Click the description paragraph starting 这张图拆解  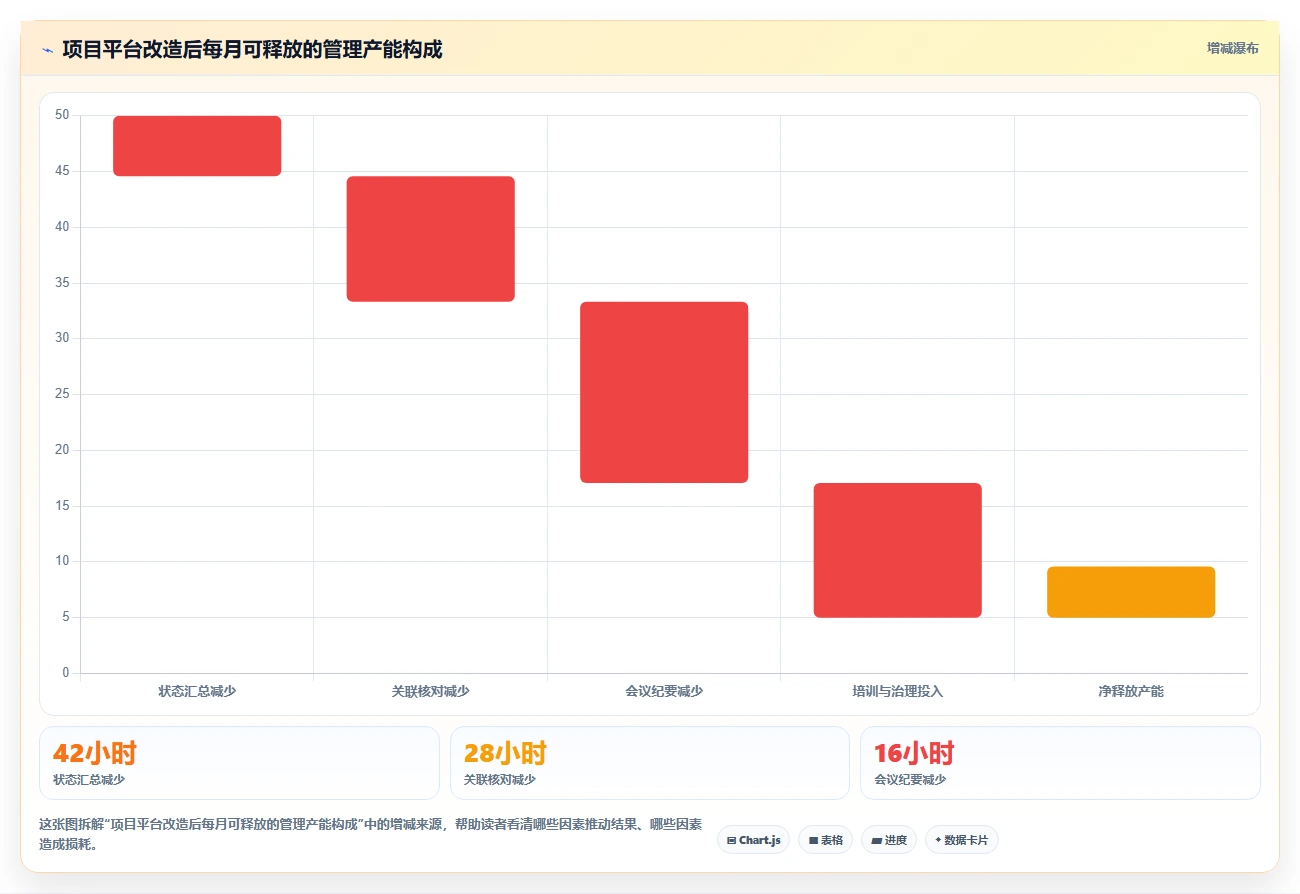tap(371, 835)
